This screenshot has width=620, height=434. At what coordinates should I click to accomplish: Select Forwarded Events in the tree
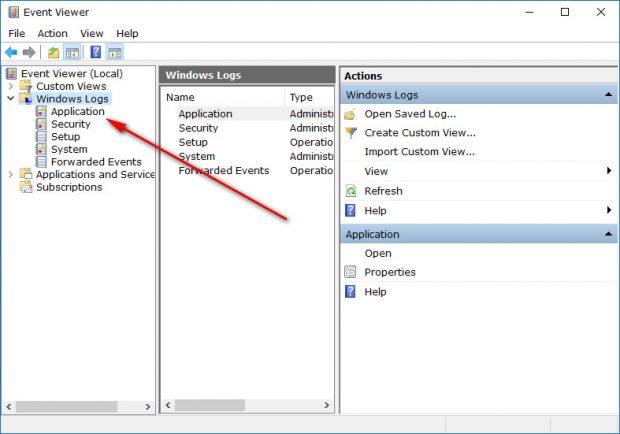pyautogui.click(x=96, y=162)
